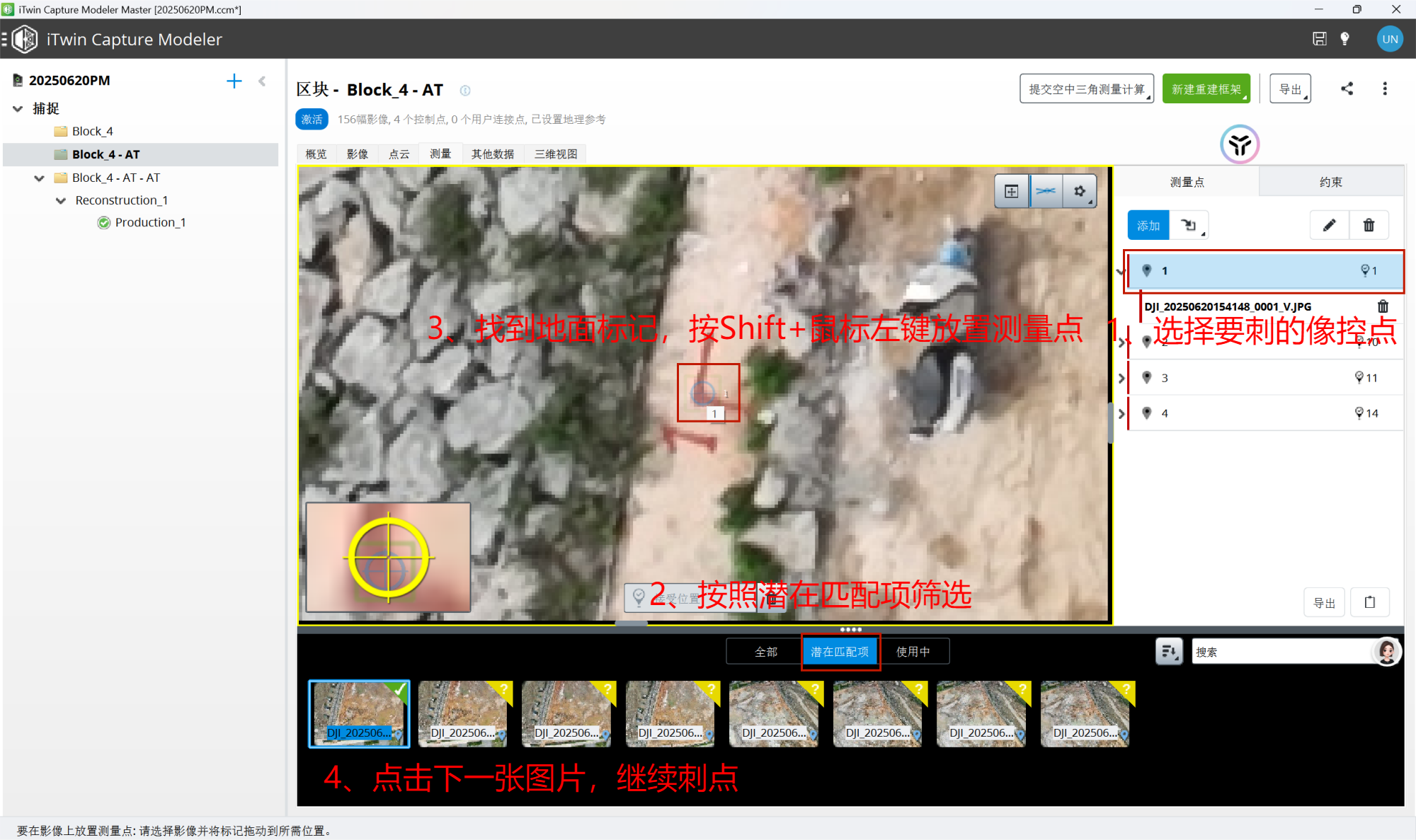This screenshot has width=1416, height=840.
Task: Click the pin icon of control point 3
Action: [x=1147, y=377]
